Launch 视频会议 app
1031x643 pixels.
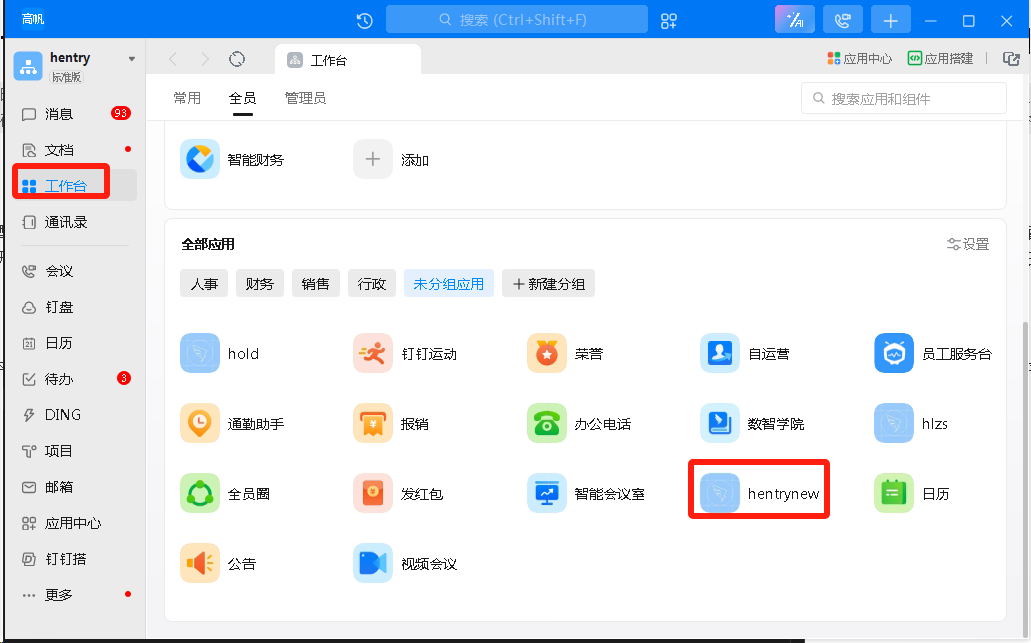tap(373, 563)
